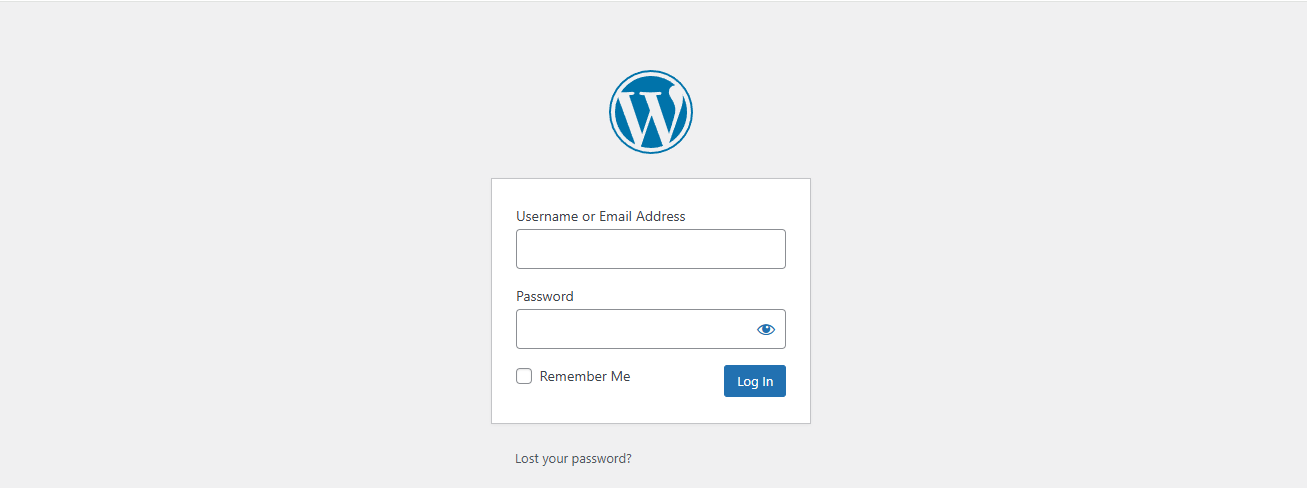Focus the Username or Email Address field

click(x=650, y=249)
